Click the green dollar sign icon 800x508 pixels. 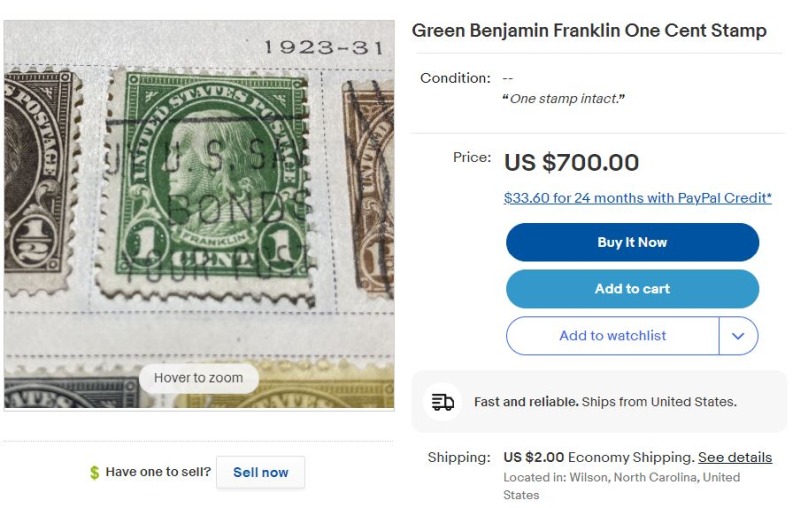94,473
